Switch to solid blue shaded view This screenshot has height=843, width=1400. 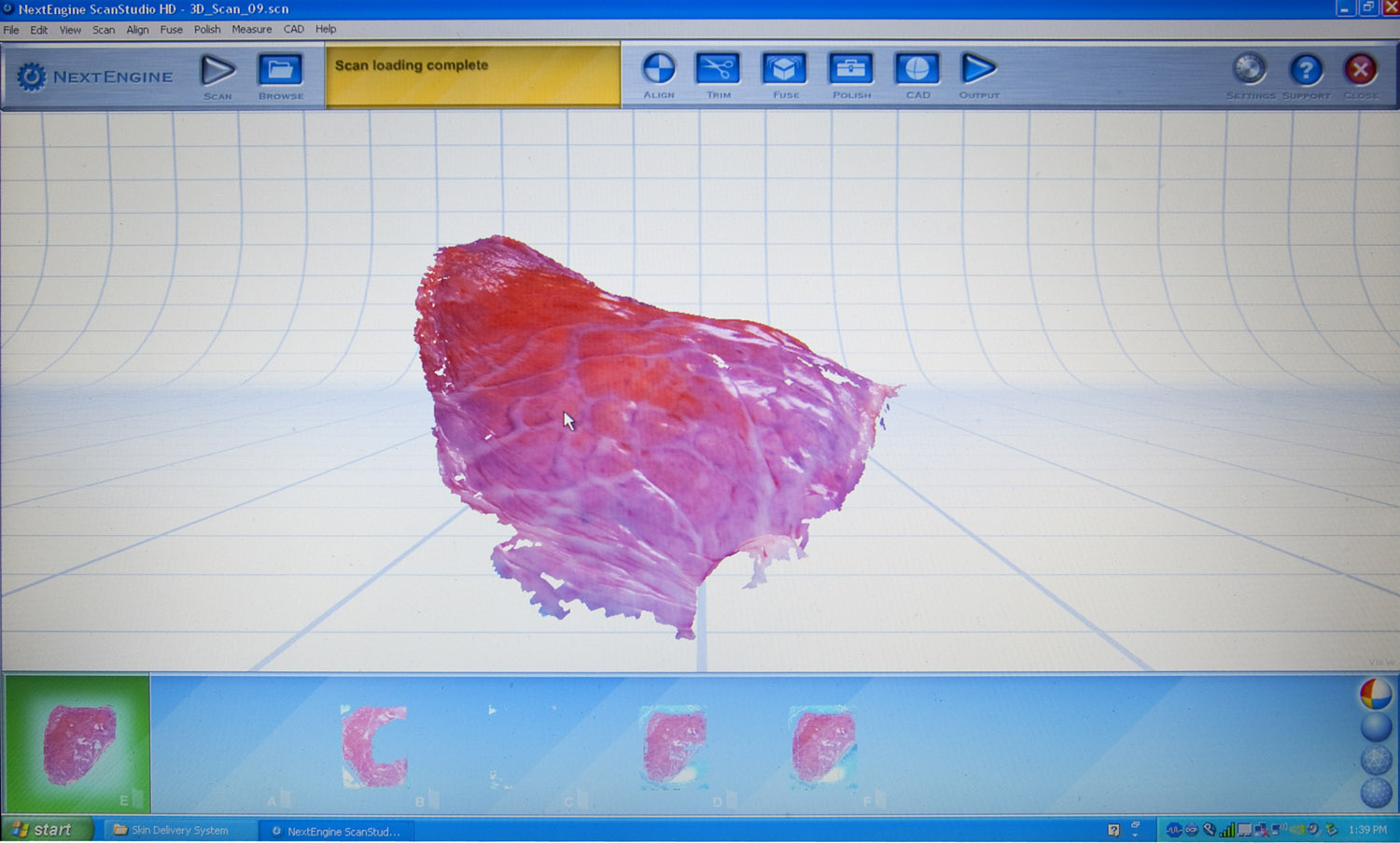(x=1375, y=726)
